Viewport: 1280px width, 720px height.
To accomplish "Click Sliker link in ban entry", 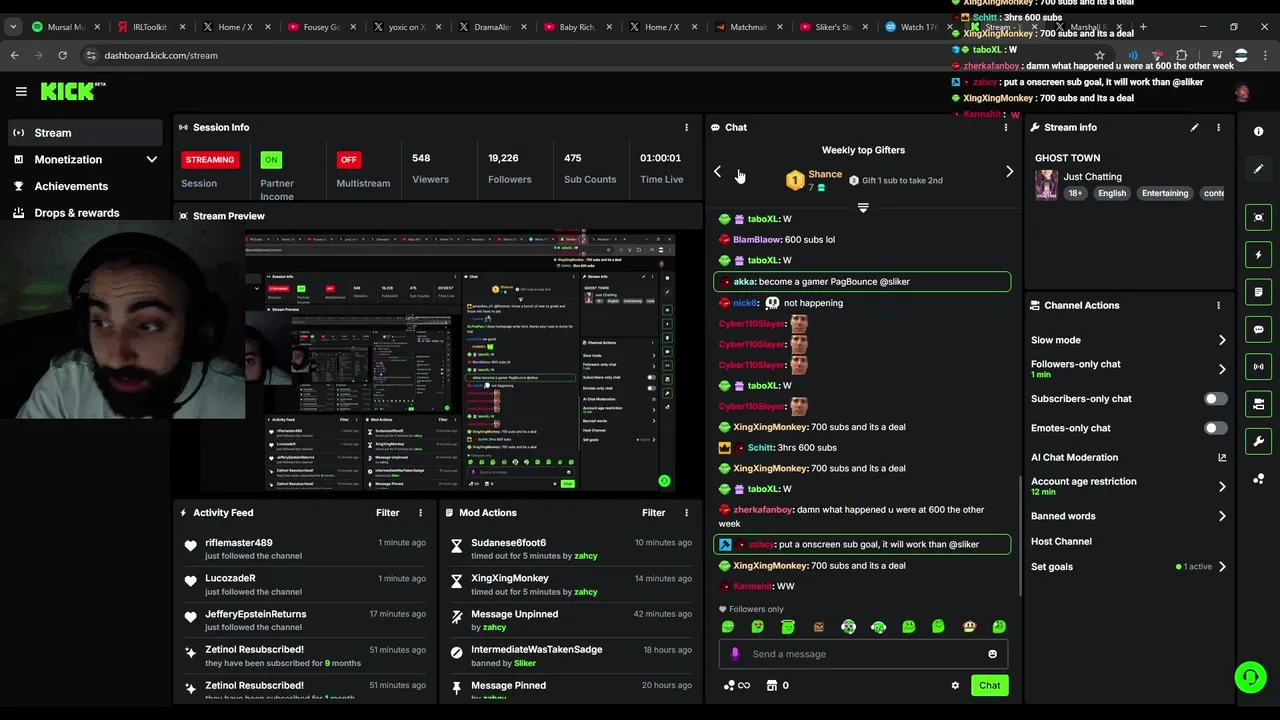I will 525,663.
